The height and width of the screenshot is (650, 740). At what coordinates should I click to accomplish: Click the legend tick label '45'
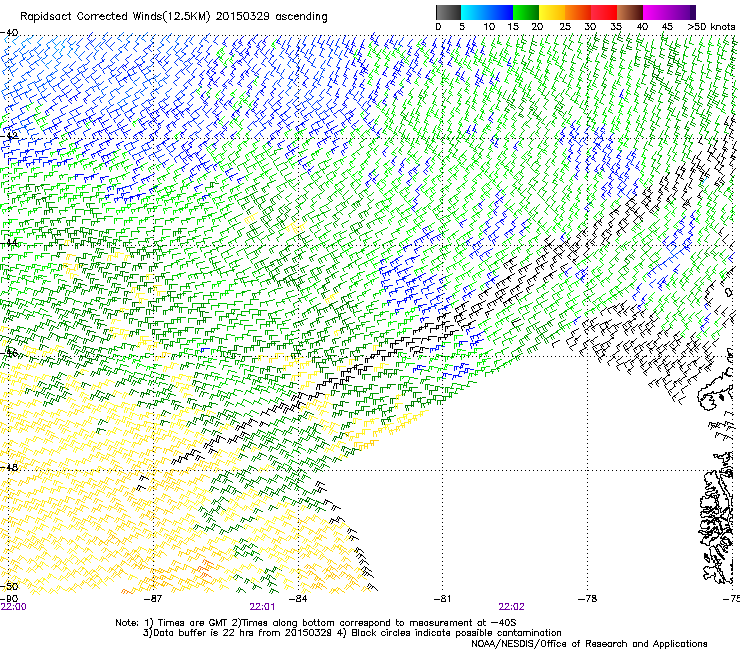click(667, 27)
